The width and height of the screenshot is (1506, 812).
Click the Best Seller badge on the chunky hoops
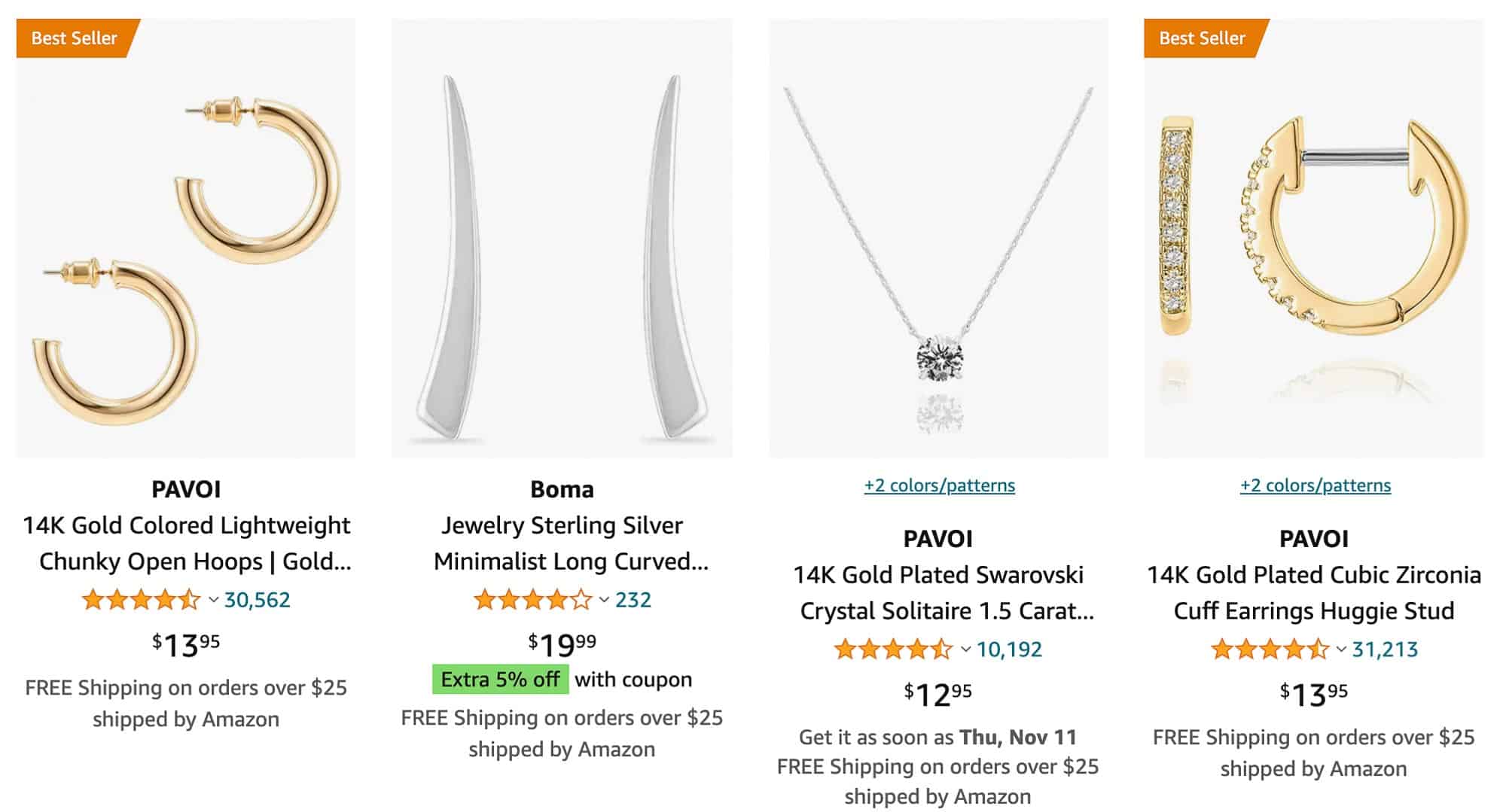tap(75, 38)
